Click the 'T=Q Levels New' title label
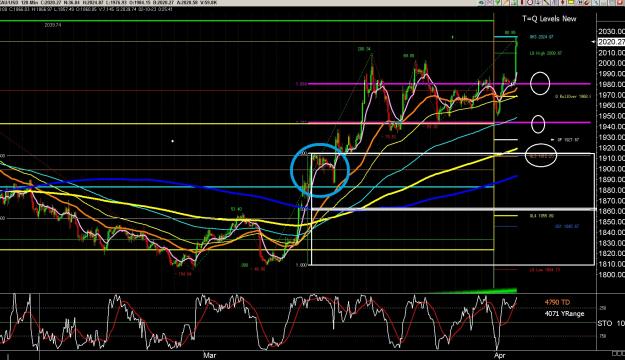Viewport: 625px width, 360px height. (549, 18)
